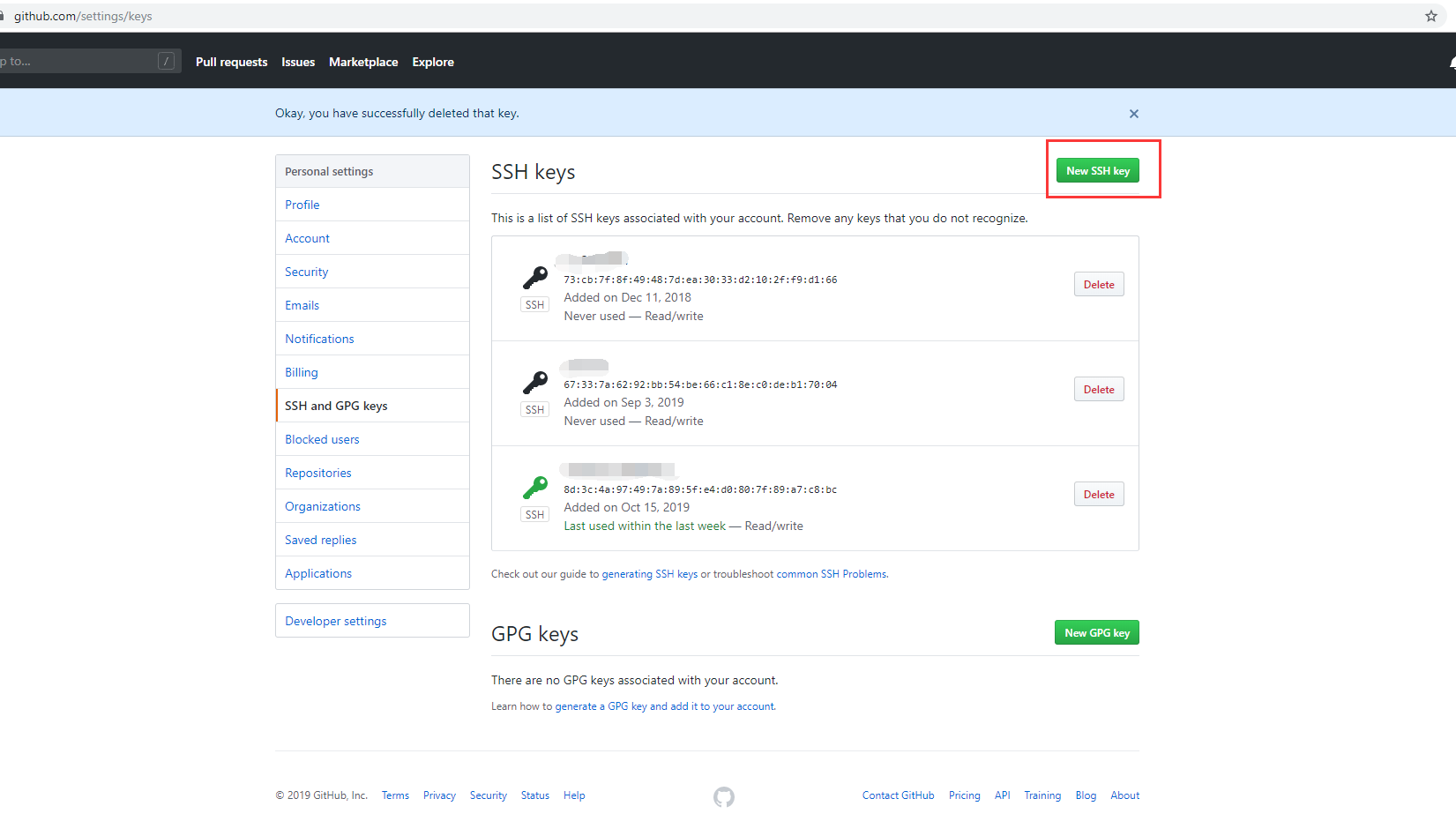1456x836 pixels.
Task: Open Terms in the footer
Action: (x=395, y=795)
